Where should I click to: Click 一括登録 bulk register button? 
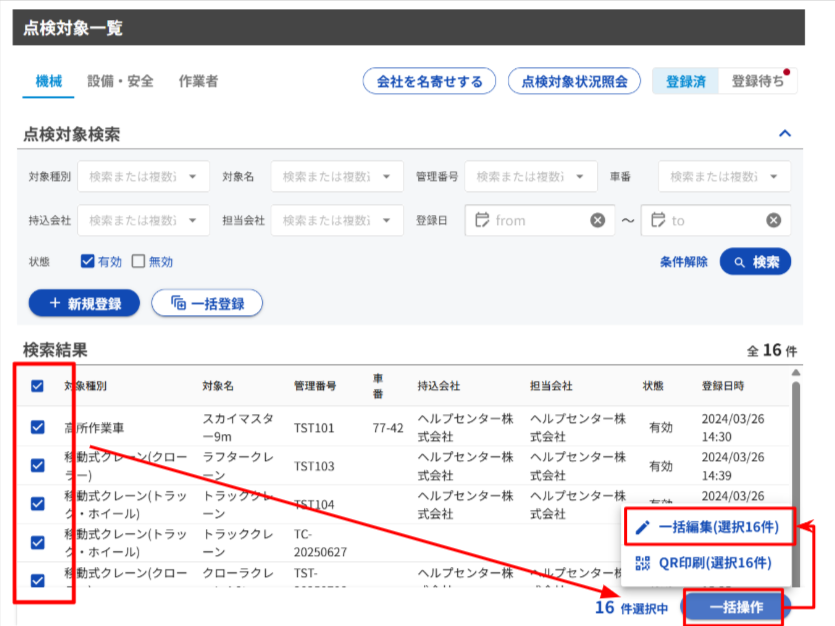point(207,303)
